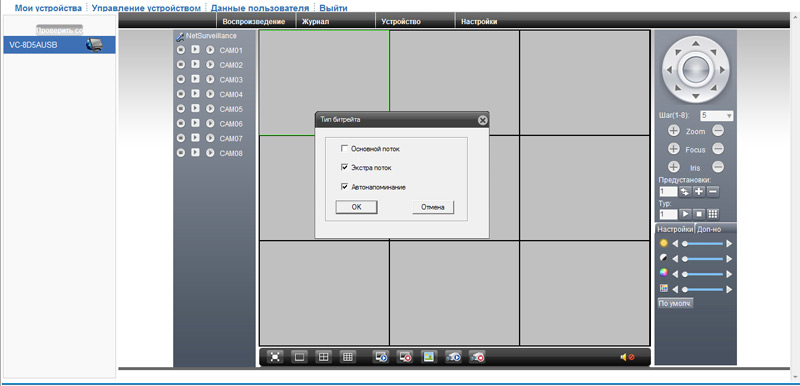Click the Проверить со button
Screen dimensions: 800x386
click(59, 30)
